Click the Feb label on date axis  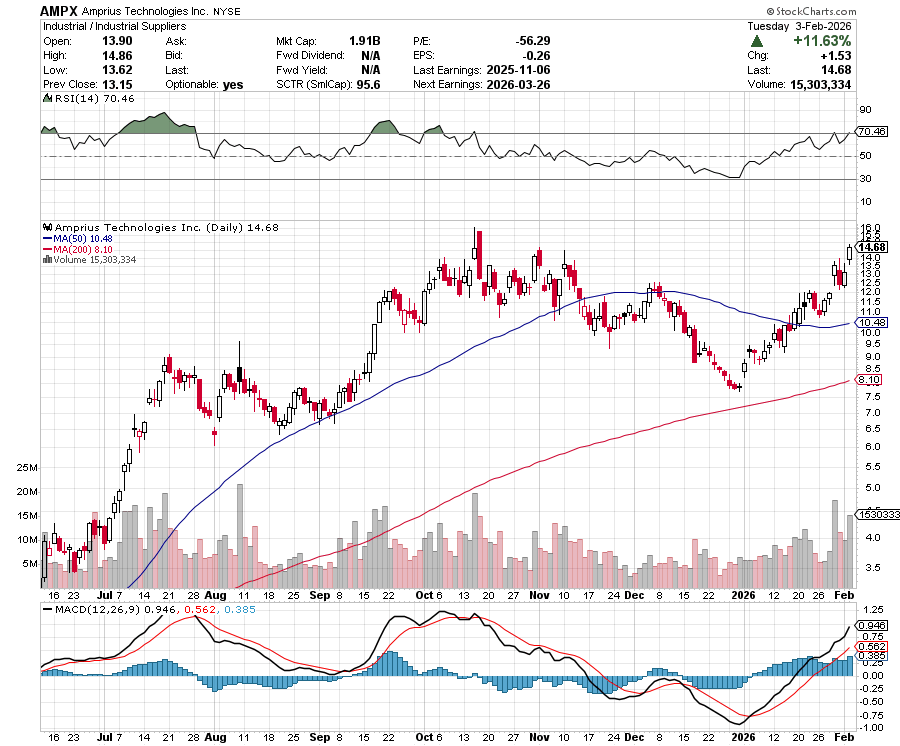click(x=845, y=593)
